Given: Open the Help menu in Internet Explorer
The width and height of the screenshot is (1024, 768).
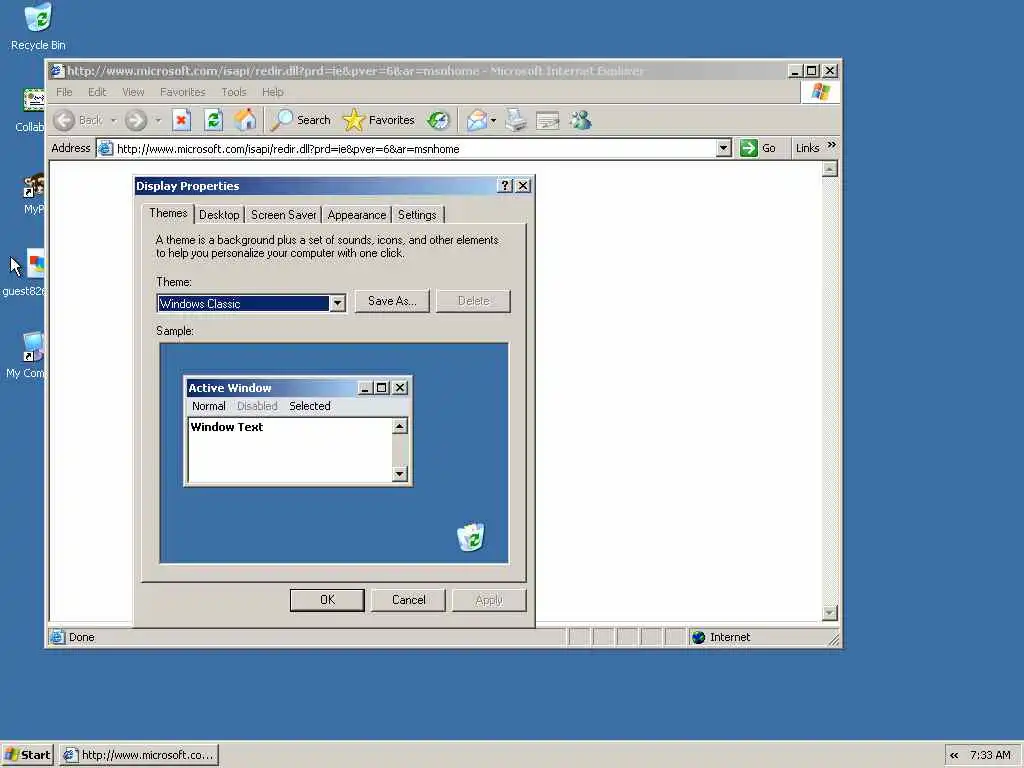Looking at the screenshot, I should pyautogui.click(x=273, y=92).
